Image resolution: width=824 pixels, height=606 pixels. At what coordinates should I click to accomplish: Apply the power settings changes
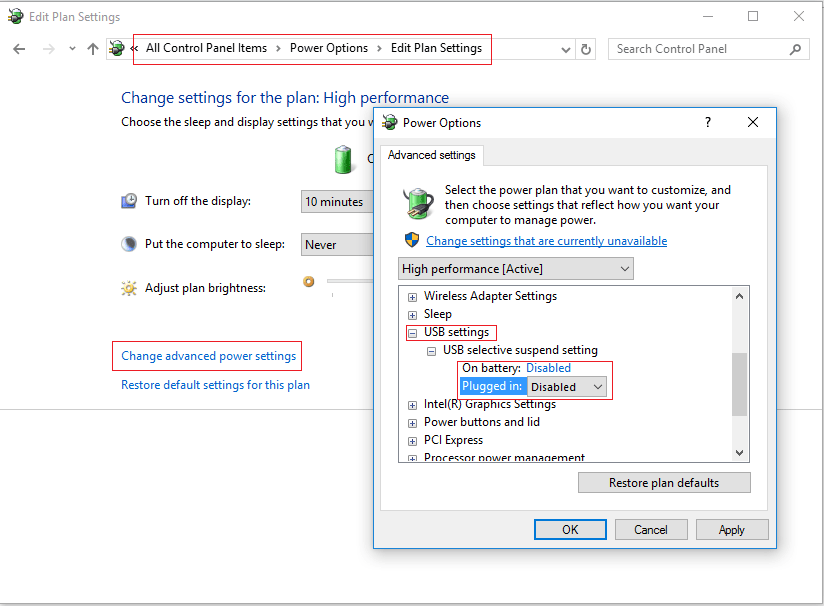click(x=732, y=529)
